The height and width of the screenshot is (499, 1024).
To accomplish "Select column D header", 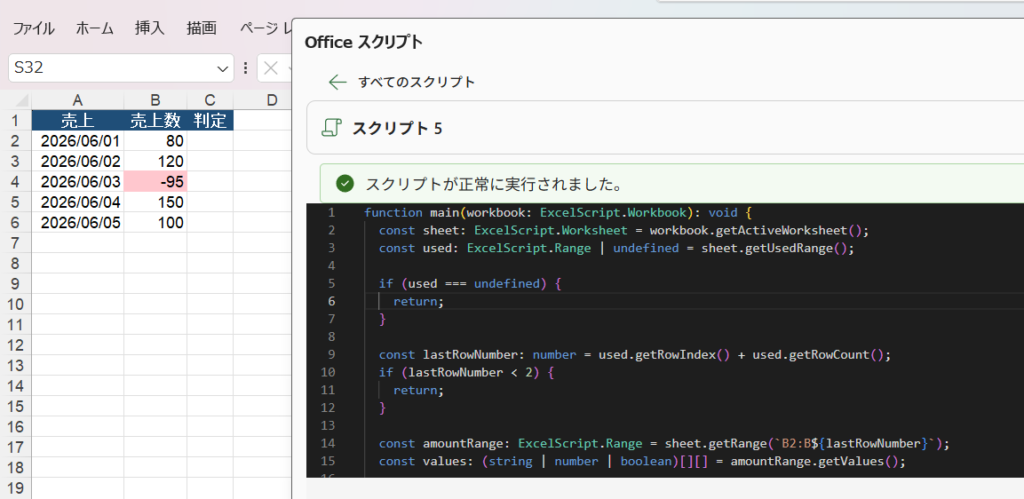I will click(272, 101).
